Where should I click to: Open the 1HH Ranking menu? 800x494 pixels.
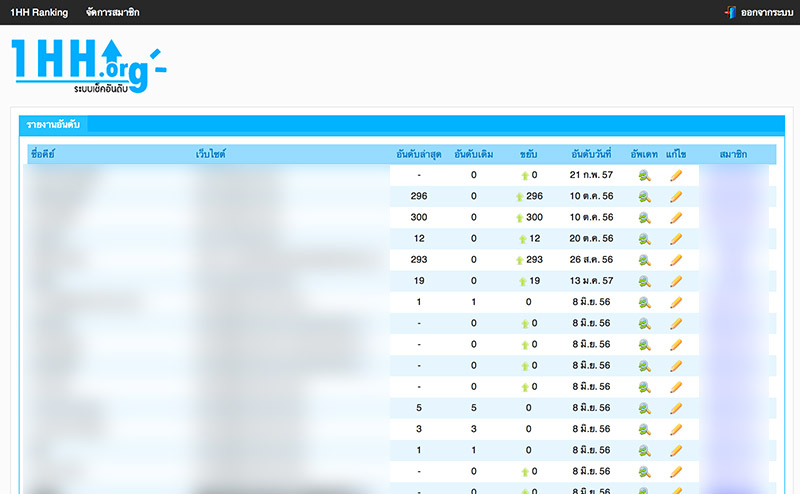pos(39,12)
